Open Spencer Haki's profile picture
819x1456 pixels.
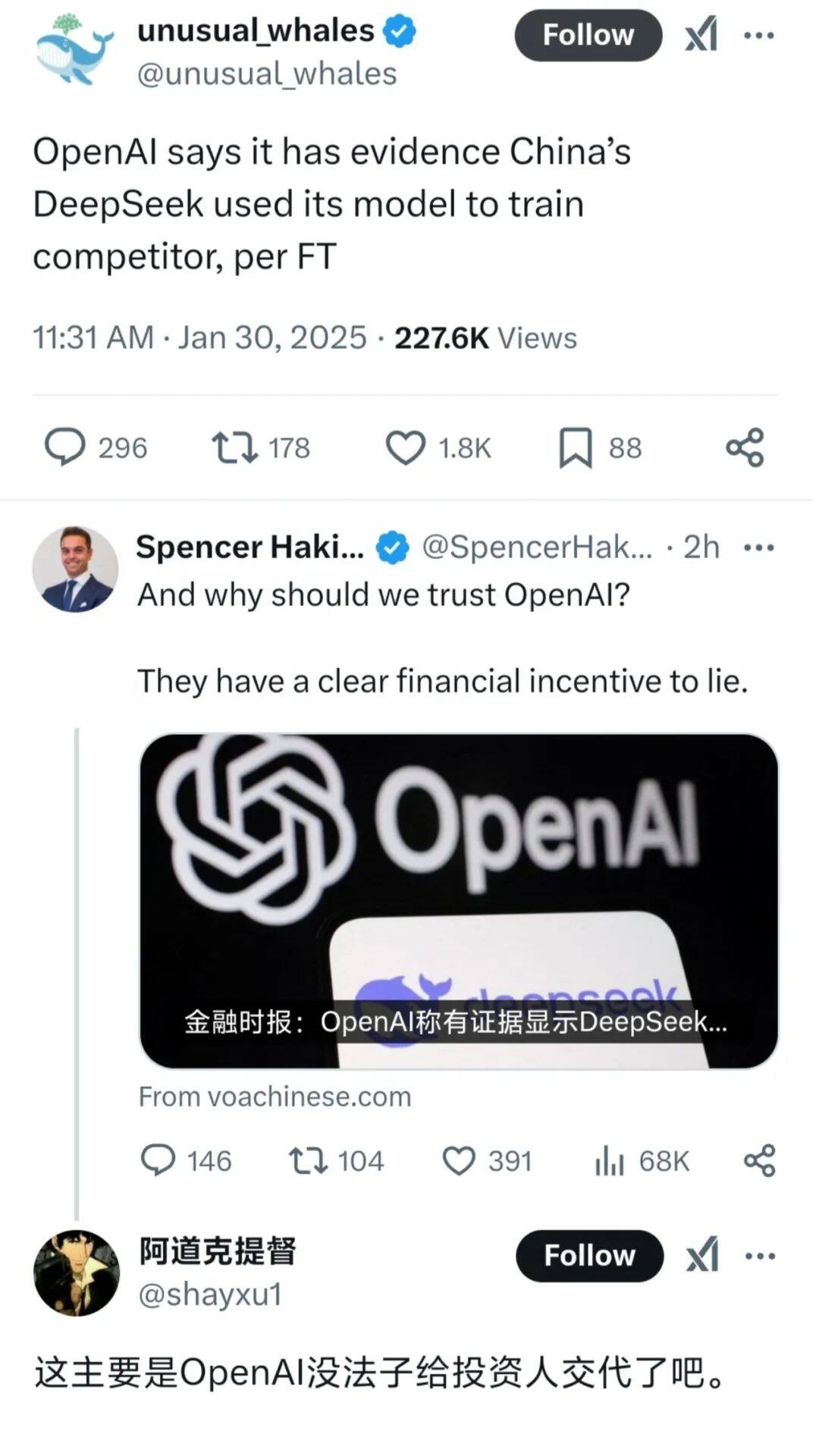pyautogui.click(x=75, y=569)
